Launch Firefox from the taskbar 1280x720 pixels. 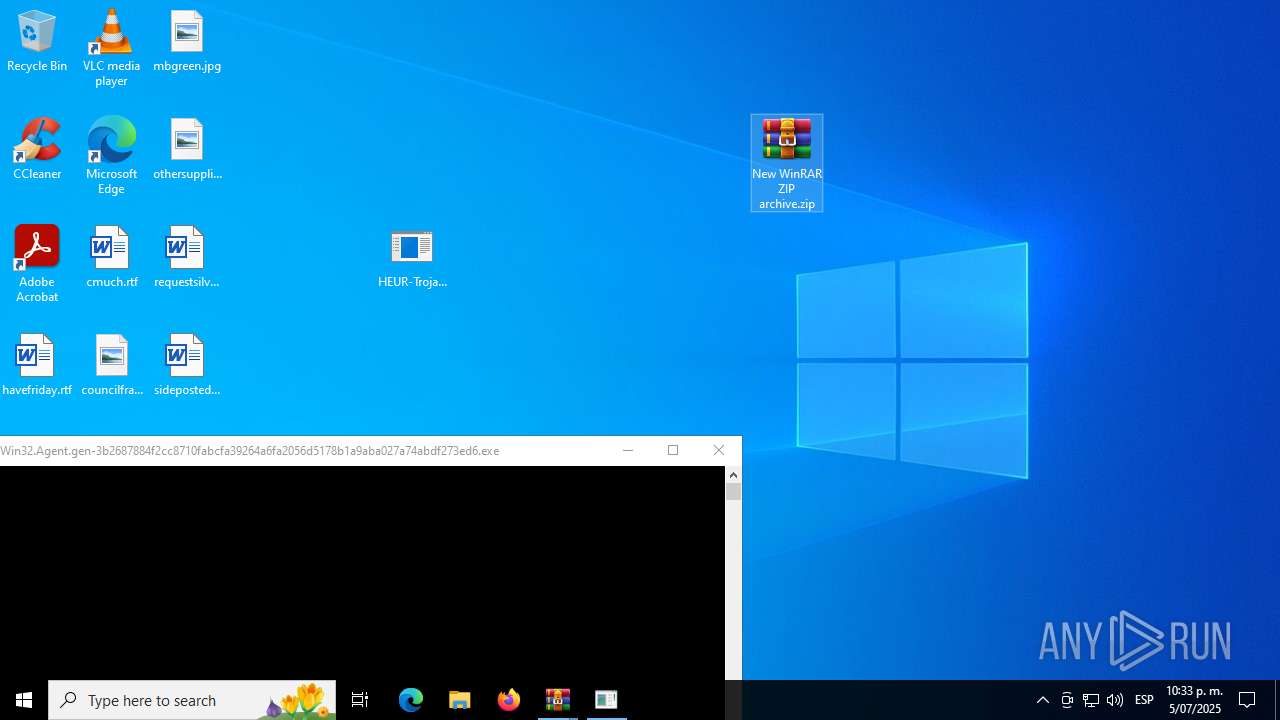(x=509, y=700)
